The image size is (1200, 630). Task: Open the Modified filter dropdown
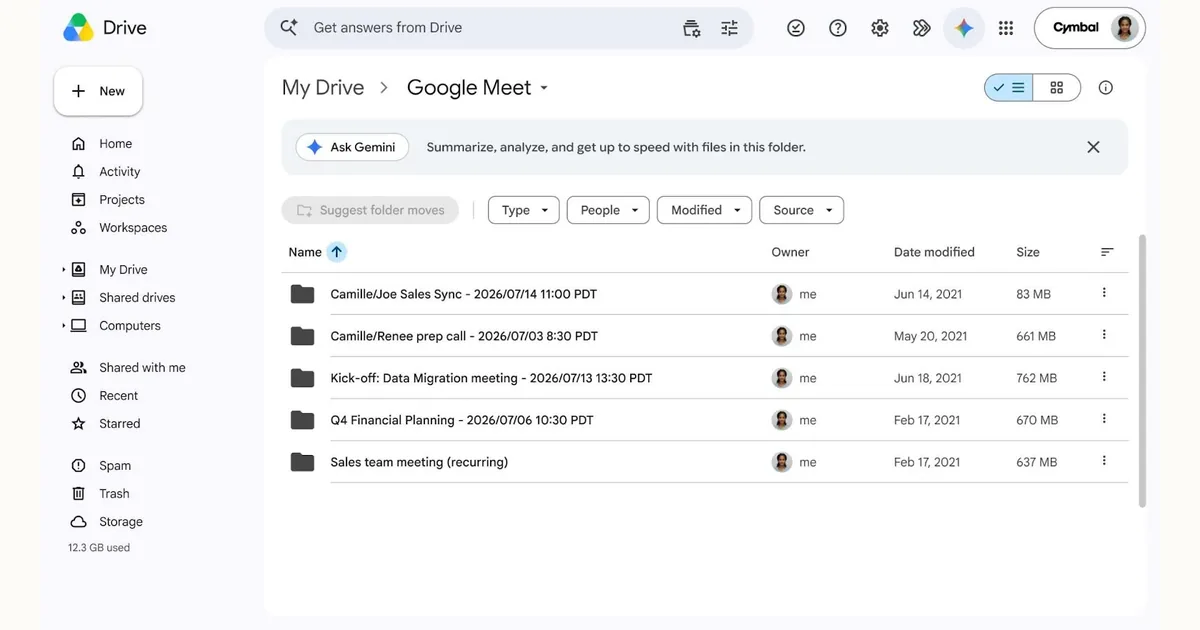(x=705, y=210)
